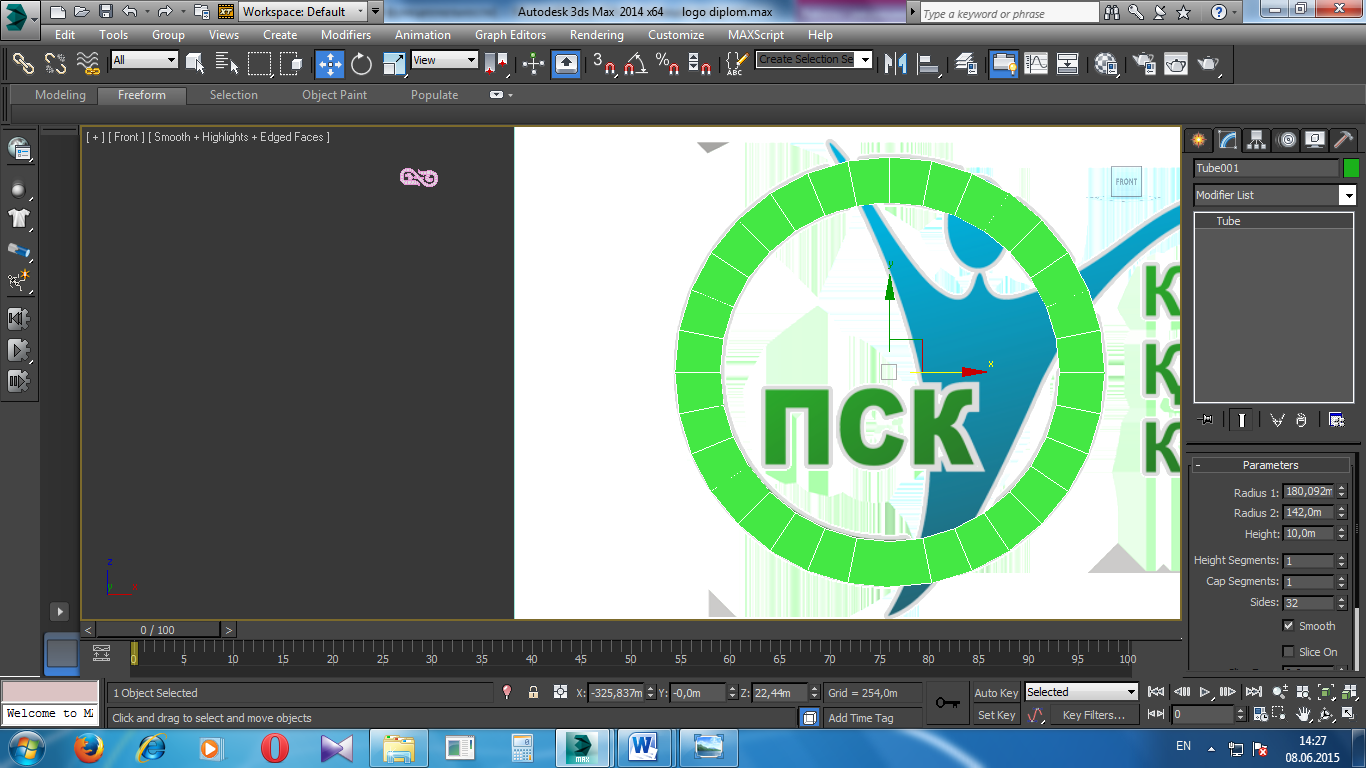Click Bind to Space Warp icon

[x=88, y=63]
